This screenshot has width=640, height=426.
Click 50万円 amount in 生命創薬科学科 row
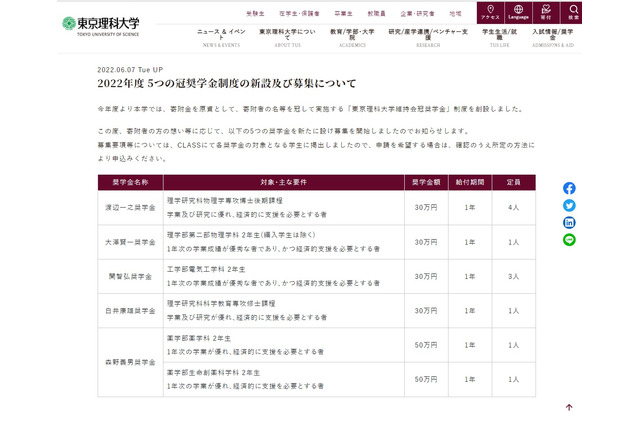pos(426,379)
